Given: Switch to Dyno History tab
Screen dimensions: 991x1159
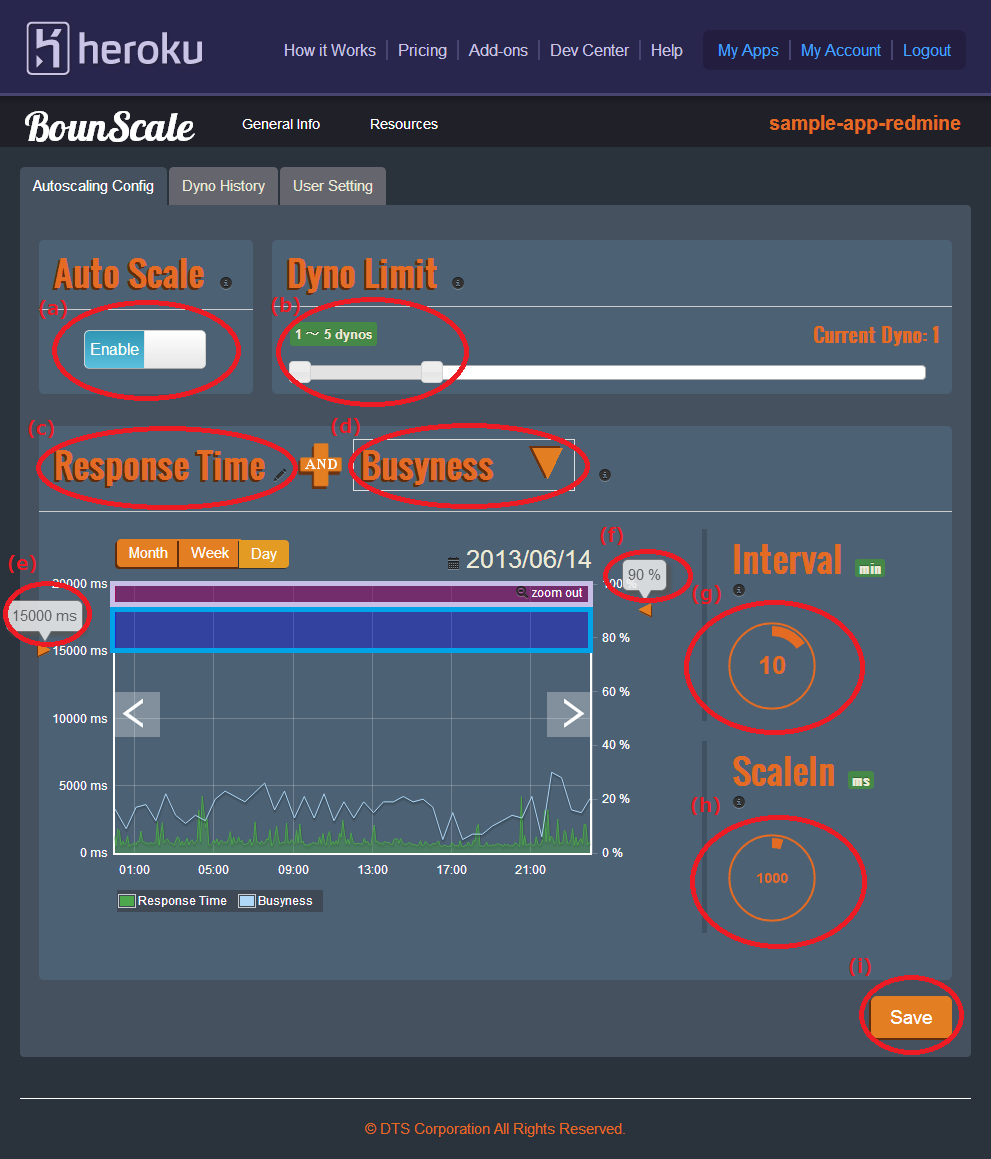Looking at the screenshot, I should [x=223, y=186].
